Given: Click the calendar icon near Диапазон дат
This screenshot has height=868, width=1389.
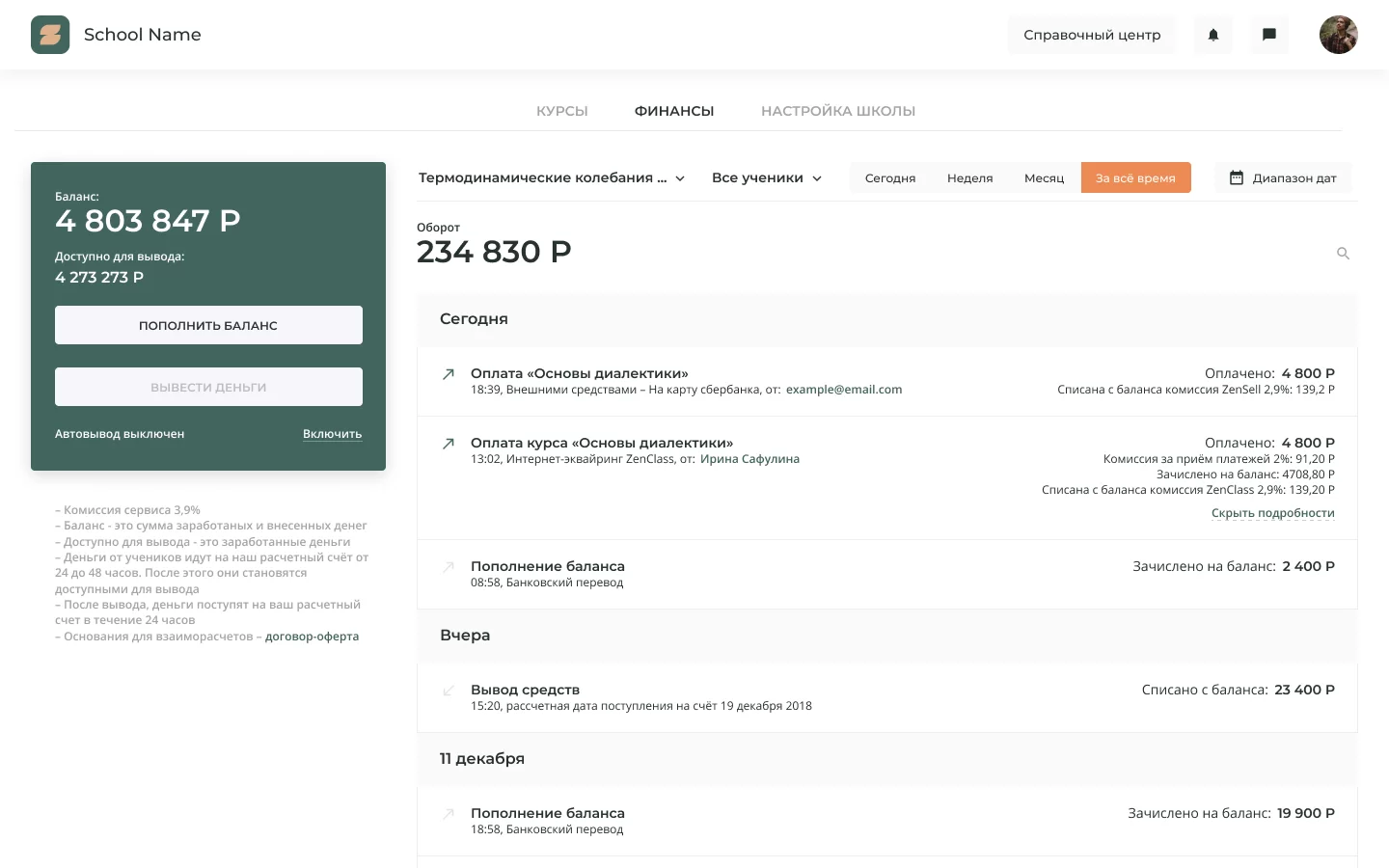Looking at the screenshot, I should coord(1238,177).
